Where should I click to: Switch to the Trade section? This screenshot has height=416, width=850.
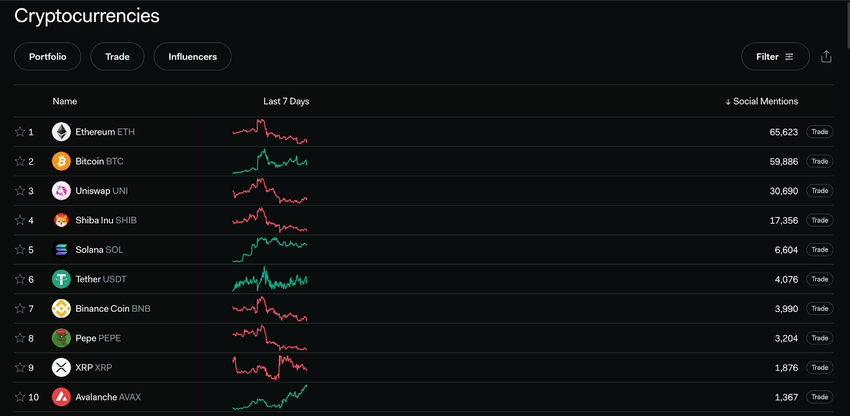coord(117,56)
